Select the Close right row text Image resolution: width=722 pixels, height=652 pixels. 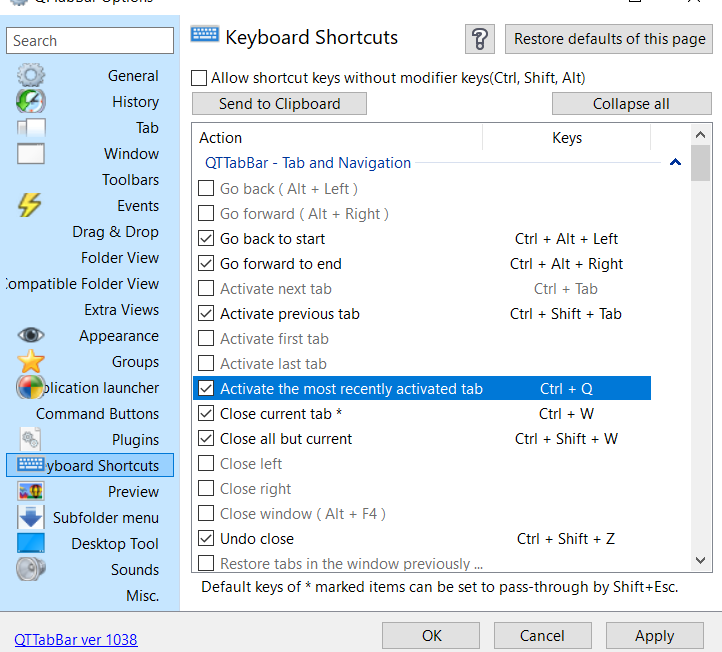[x=255, y=489]
